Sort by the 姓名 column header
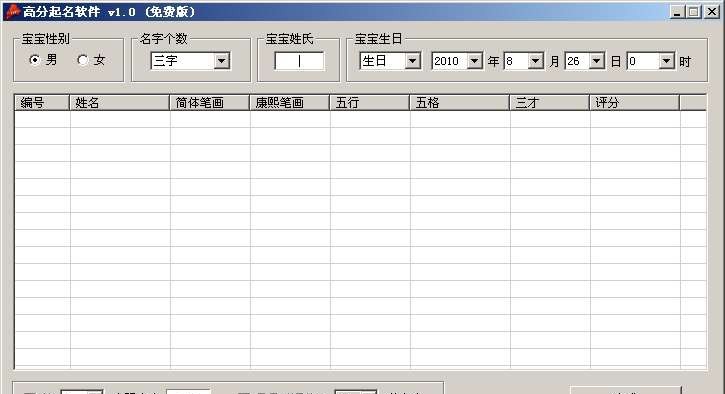The height and width of the screenshot is (394, 725). click(119, 103)
